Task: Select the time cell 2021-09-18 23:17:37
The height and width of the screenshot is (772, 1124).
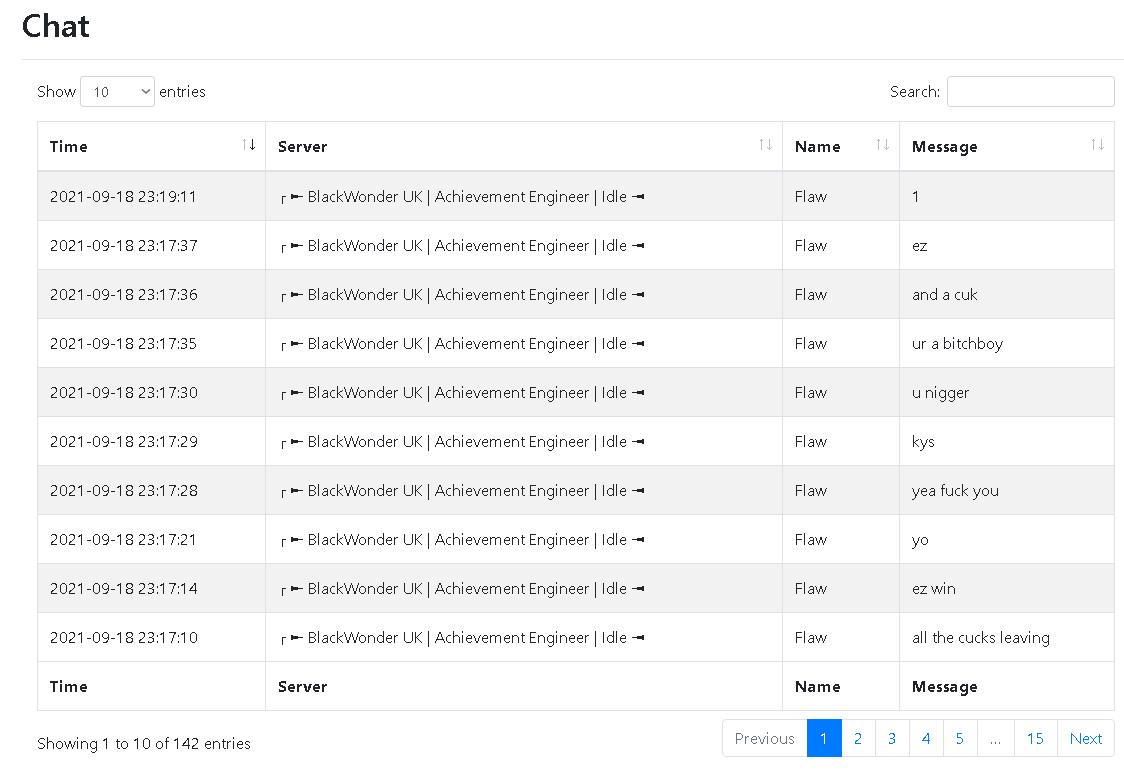Action: (151, 245)
